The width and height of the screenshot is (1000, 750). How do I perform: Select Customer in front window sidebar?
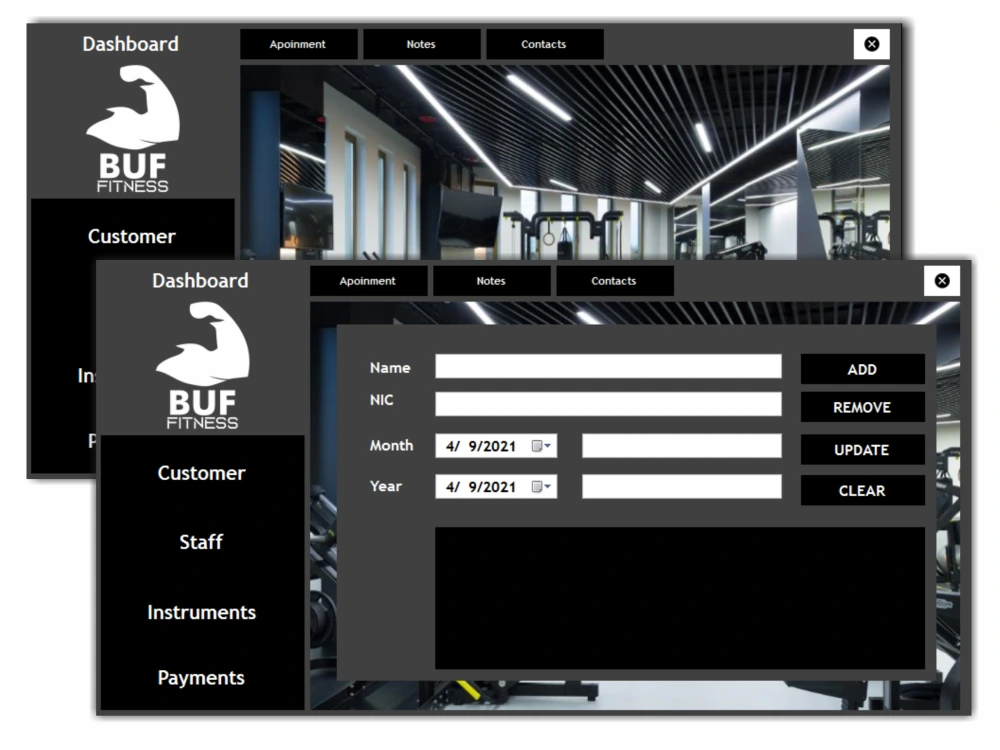pos(202,473)
